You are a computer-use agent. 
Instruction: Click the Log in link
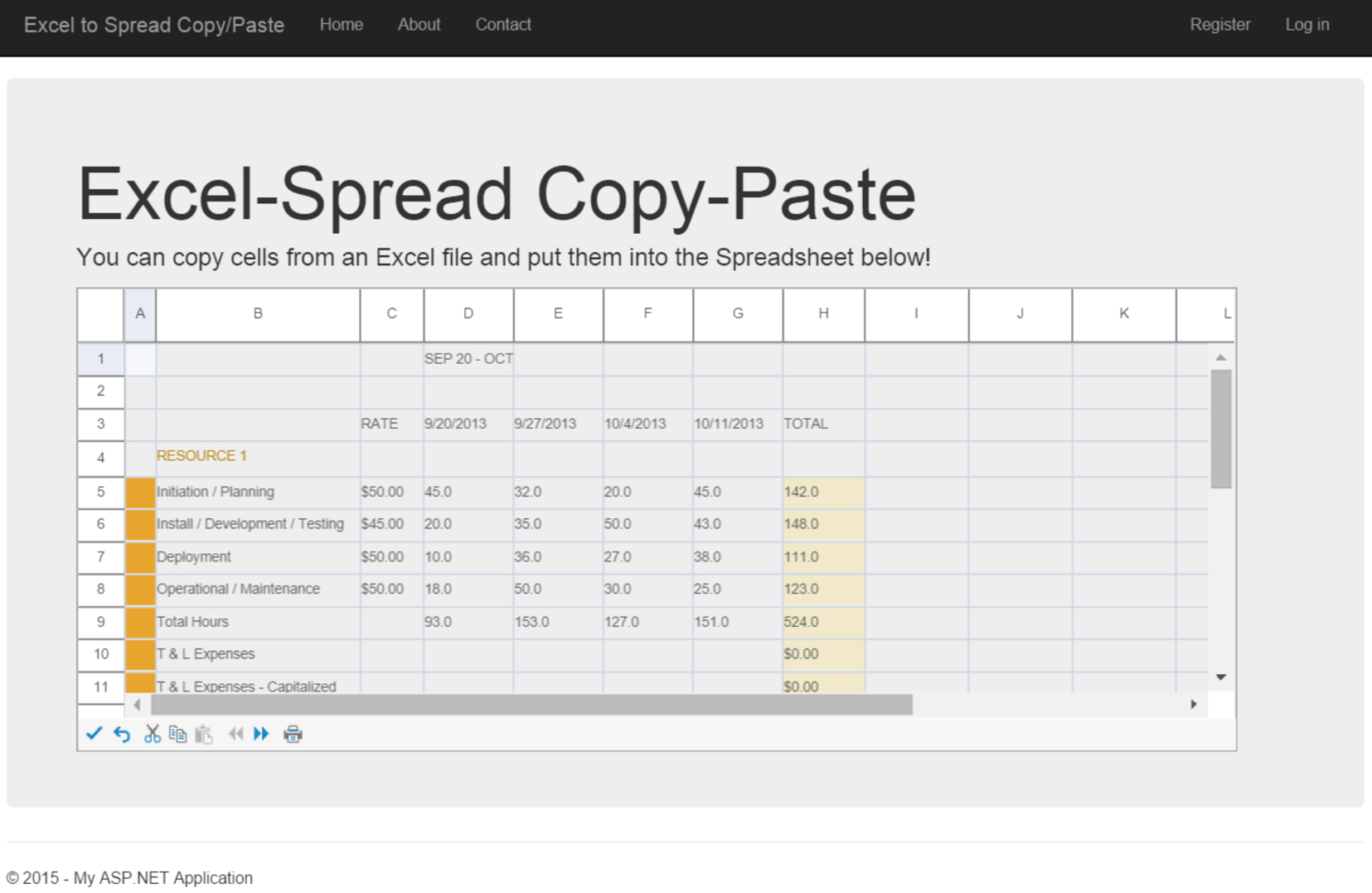coord(1307,25)
